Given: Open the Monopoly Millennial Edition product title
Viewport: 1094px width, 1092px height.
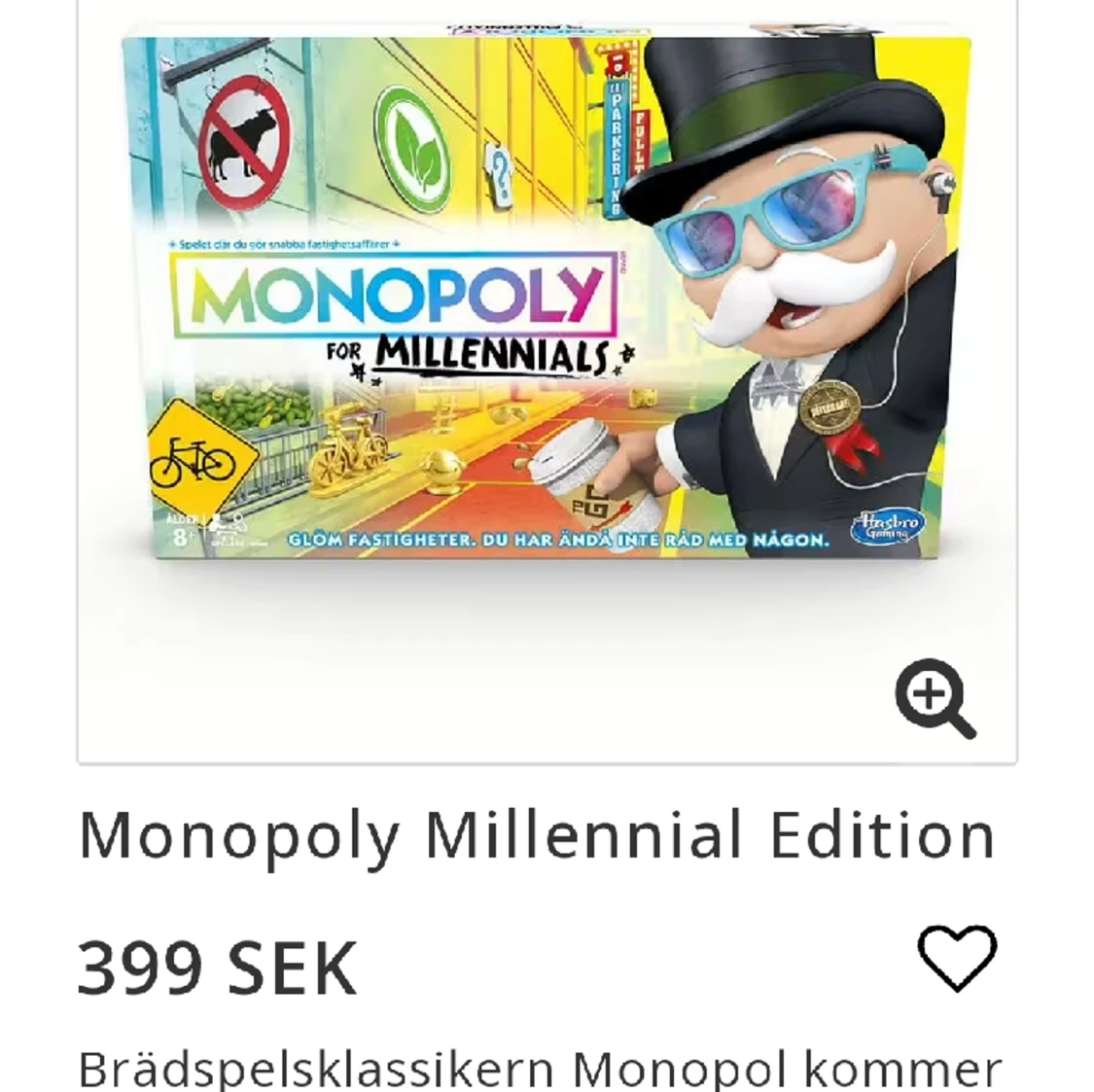Looking at the screenshot, I should coord(536,836).
